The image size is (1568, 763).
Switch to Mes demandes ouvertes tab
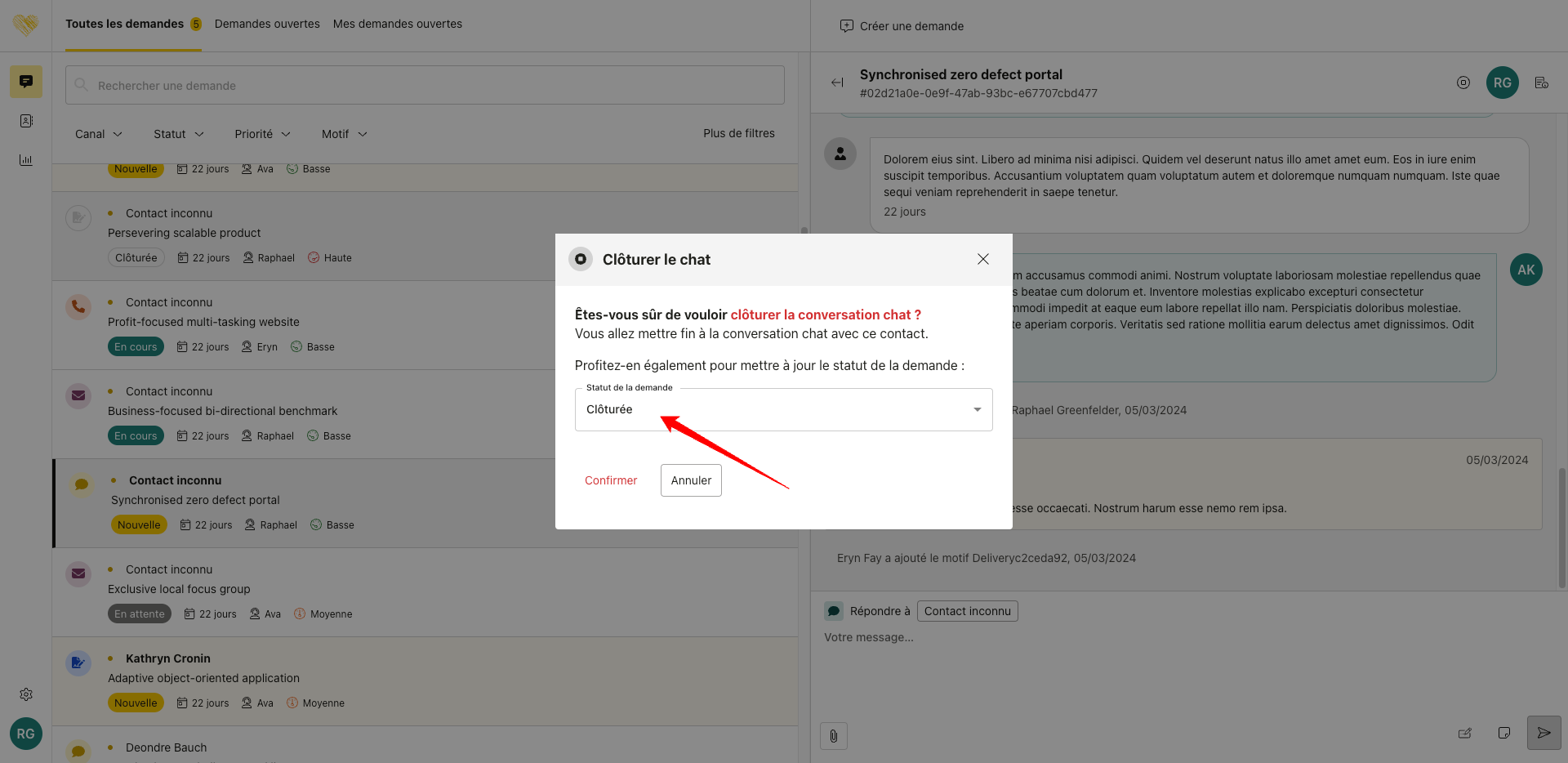click(x=397, y=24)
